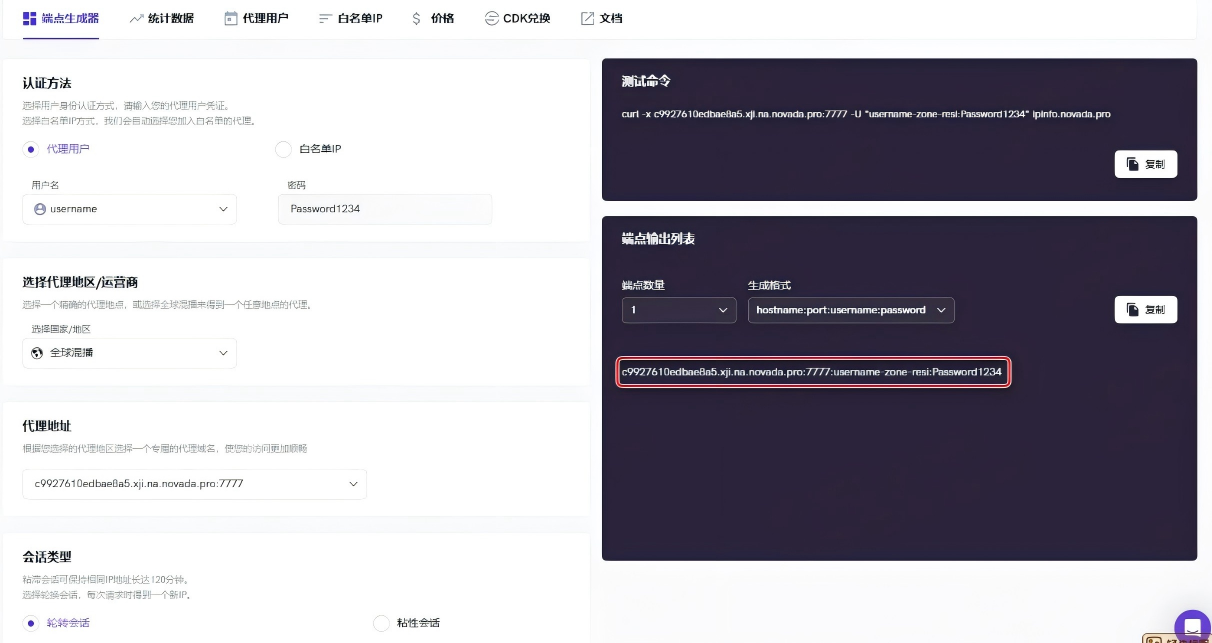This screenshot has height=643, width=1212.
Task: Open the 生成格式 format dropdown
Action: (x=851, y=310)
